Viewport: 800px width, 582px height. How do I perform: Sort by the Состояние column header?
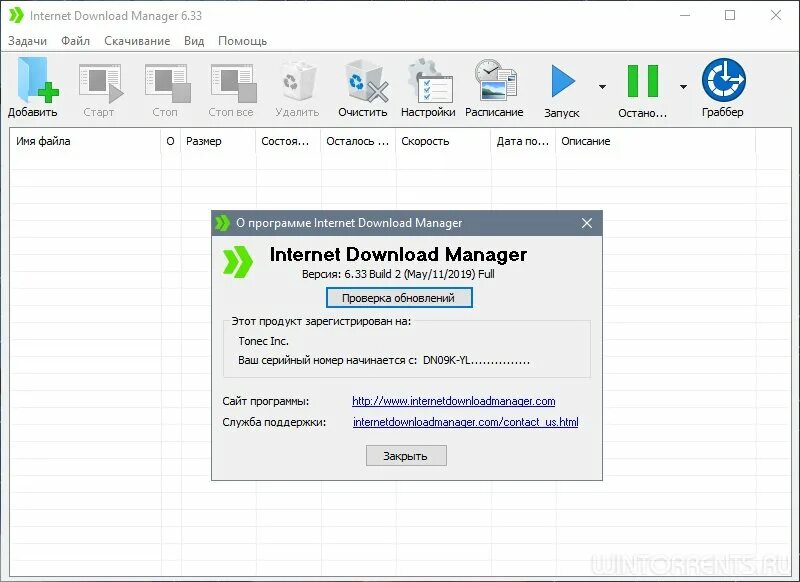coord(288,141)
